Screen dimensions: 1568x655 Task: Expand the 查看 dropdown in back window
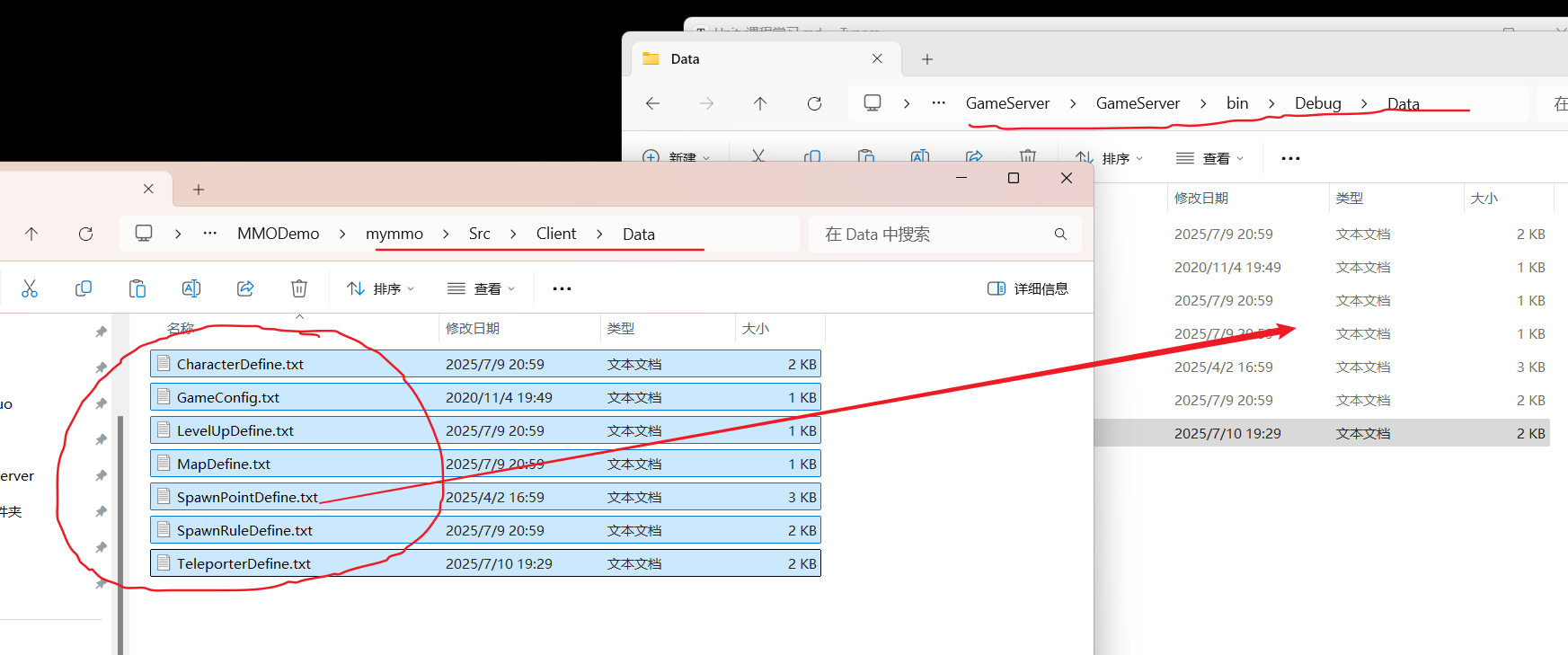click(x=1210, y=158)
